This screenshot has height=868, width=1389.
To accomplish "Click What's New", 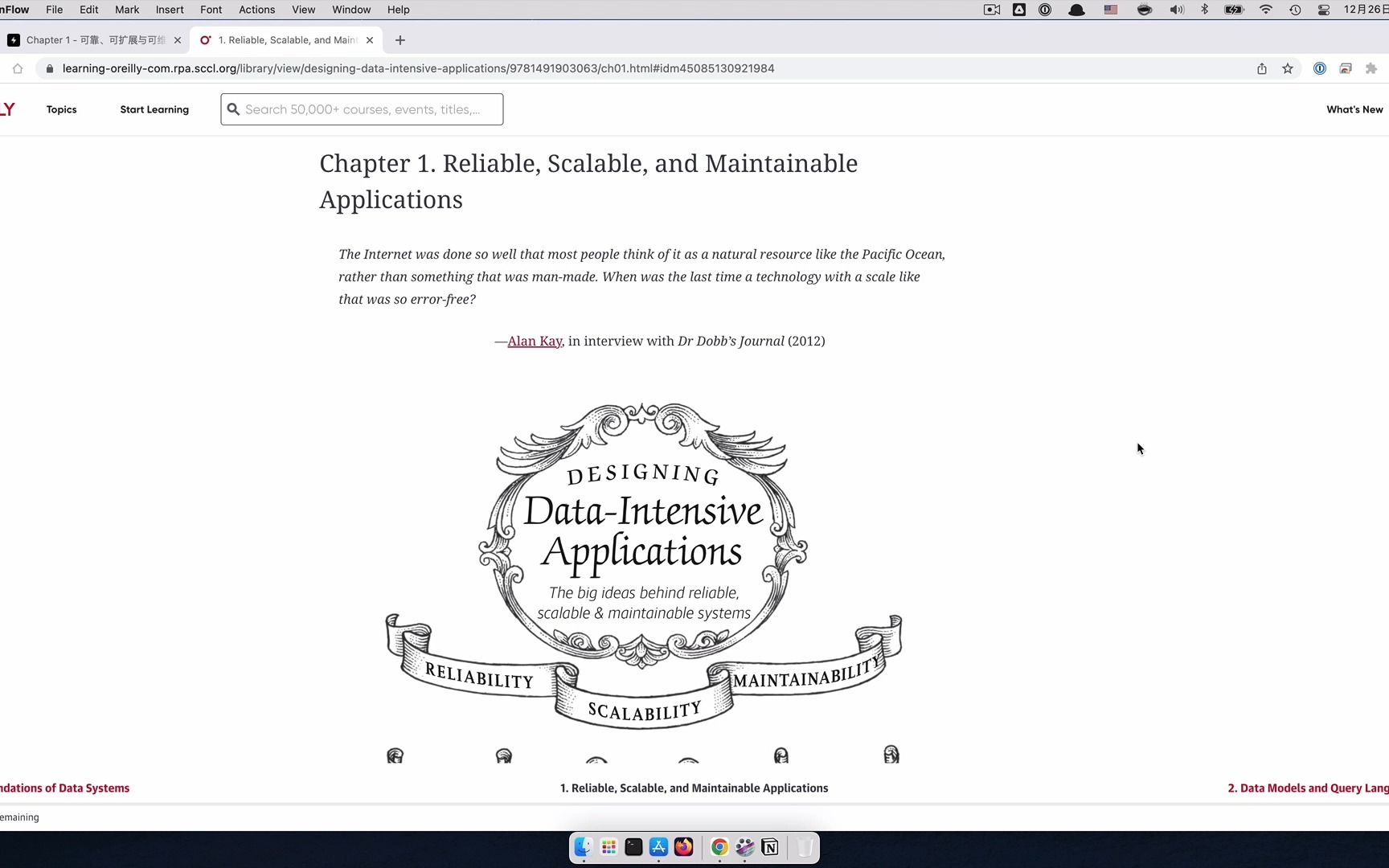I will 1354,109.
